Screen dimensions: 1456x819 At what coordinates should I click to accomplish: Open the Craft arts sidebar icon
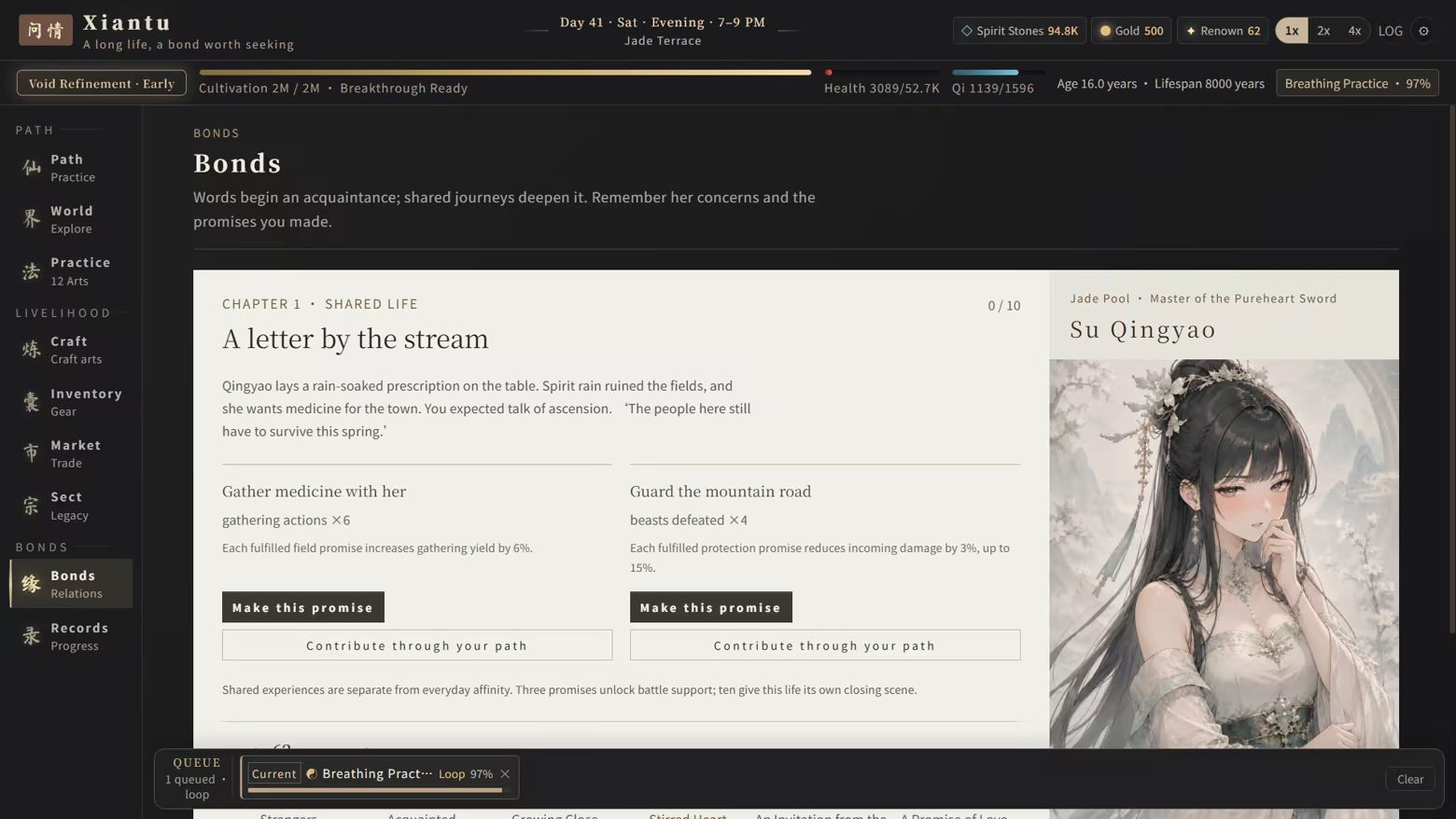pyautogui.click(x=32, y=350)
